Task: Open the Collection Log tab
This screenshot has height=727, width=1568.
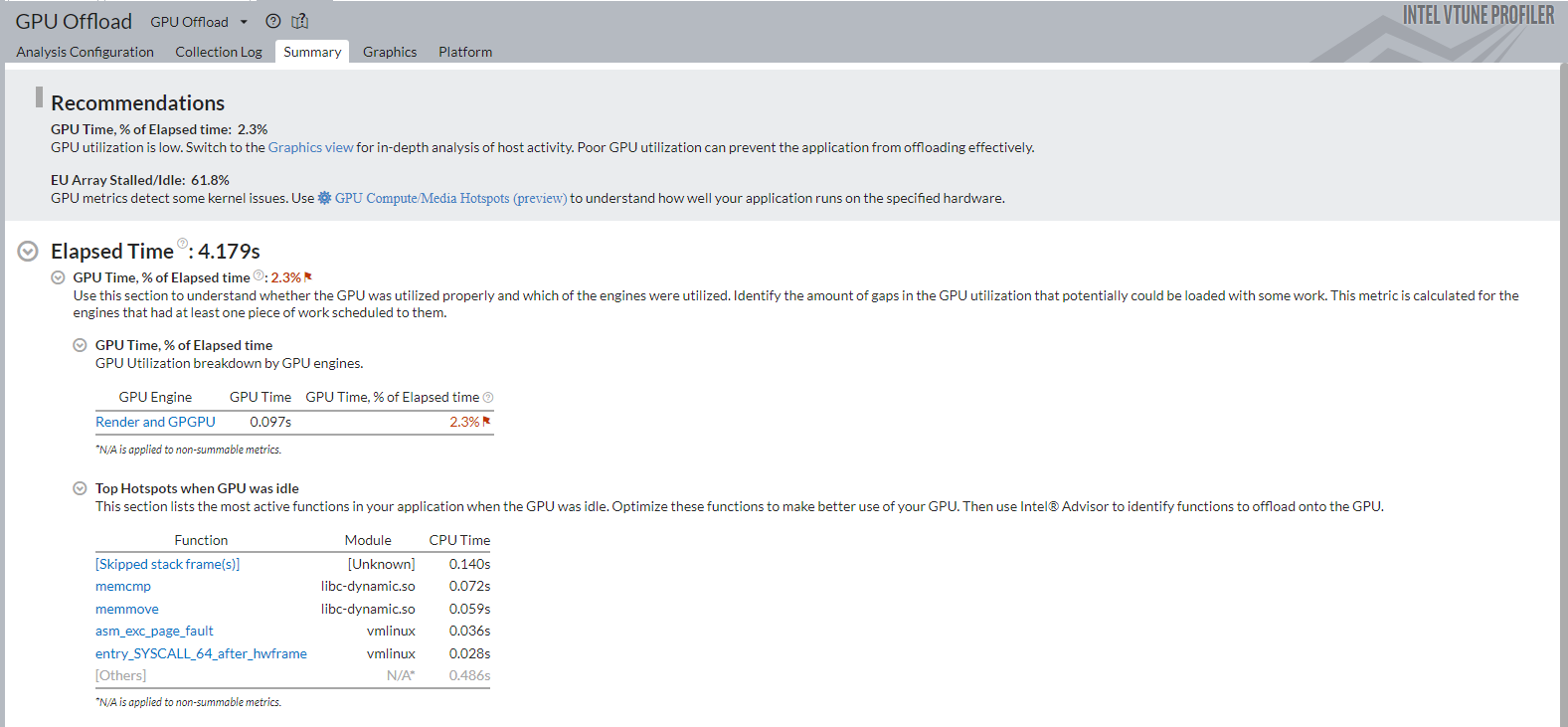Action: click(219, 52)
